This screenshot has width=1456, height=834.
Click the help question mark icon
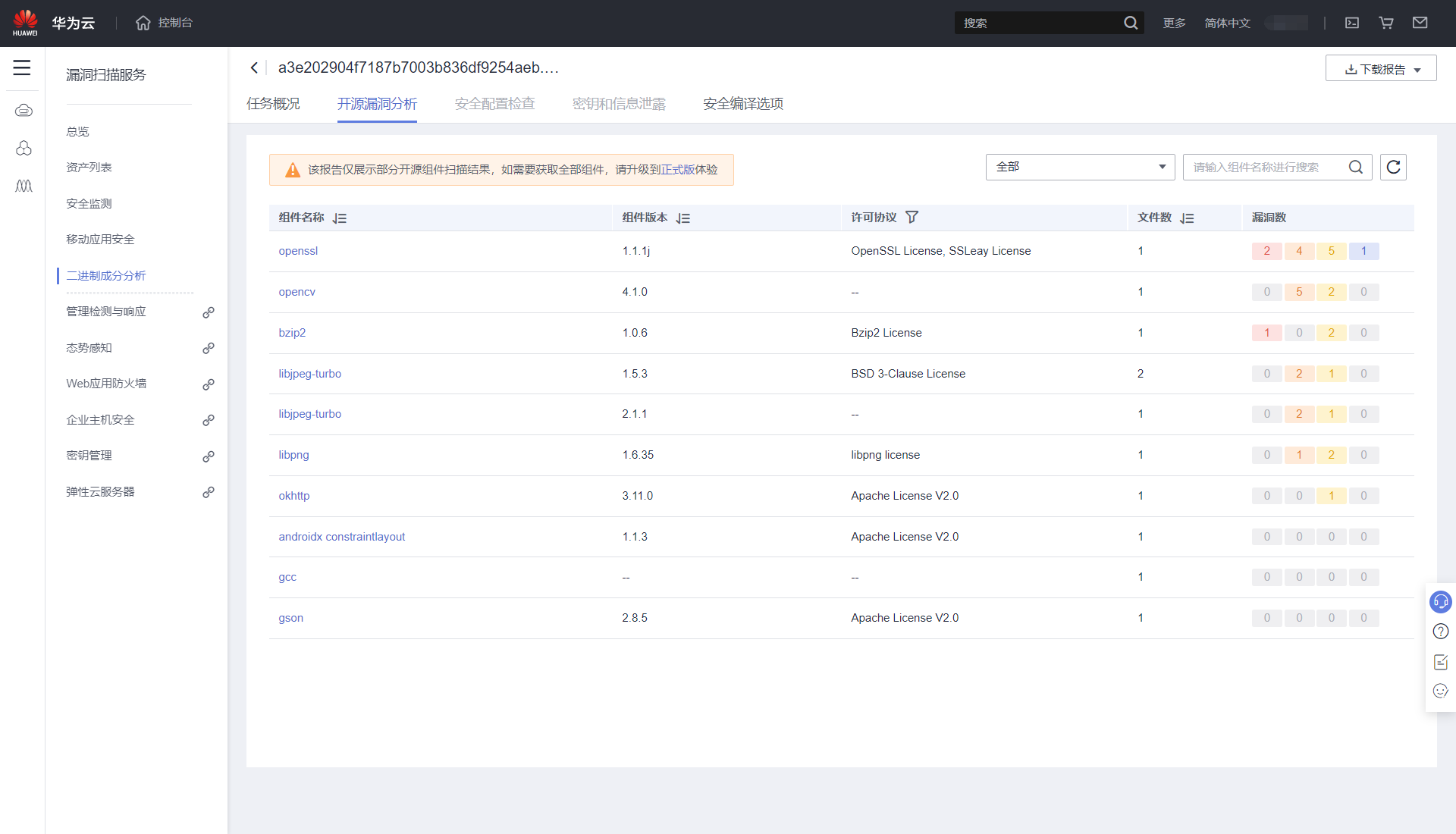pyautogui.click(x=1440, y=632)
